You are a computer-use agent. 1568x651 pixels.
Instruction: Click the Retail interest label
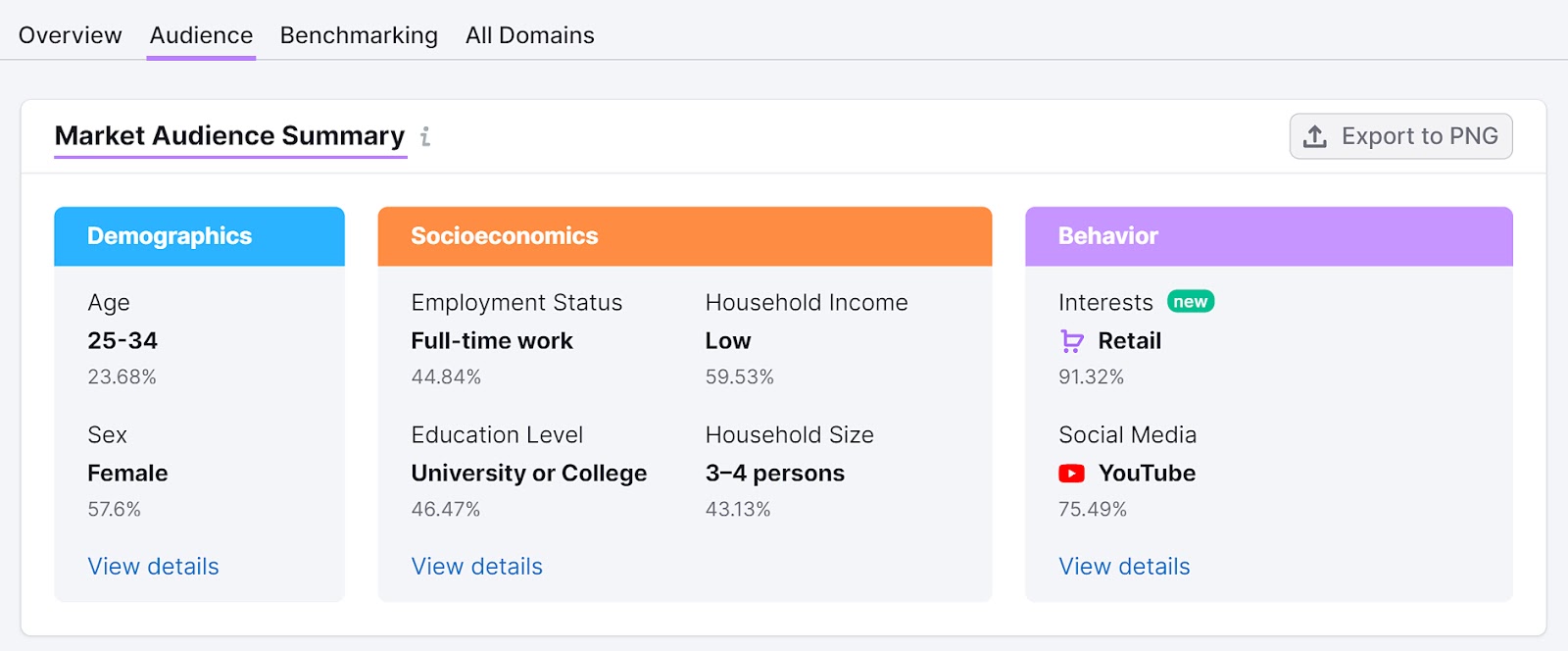point(1129,341)
